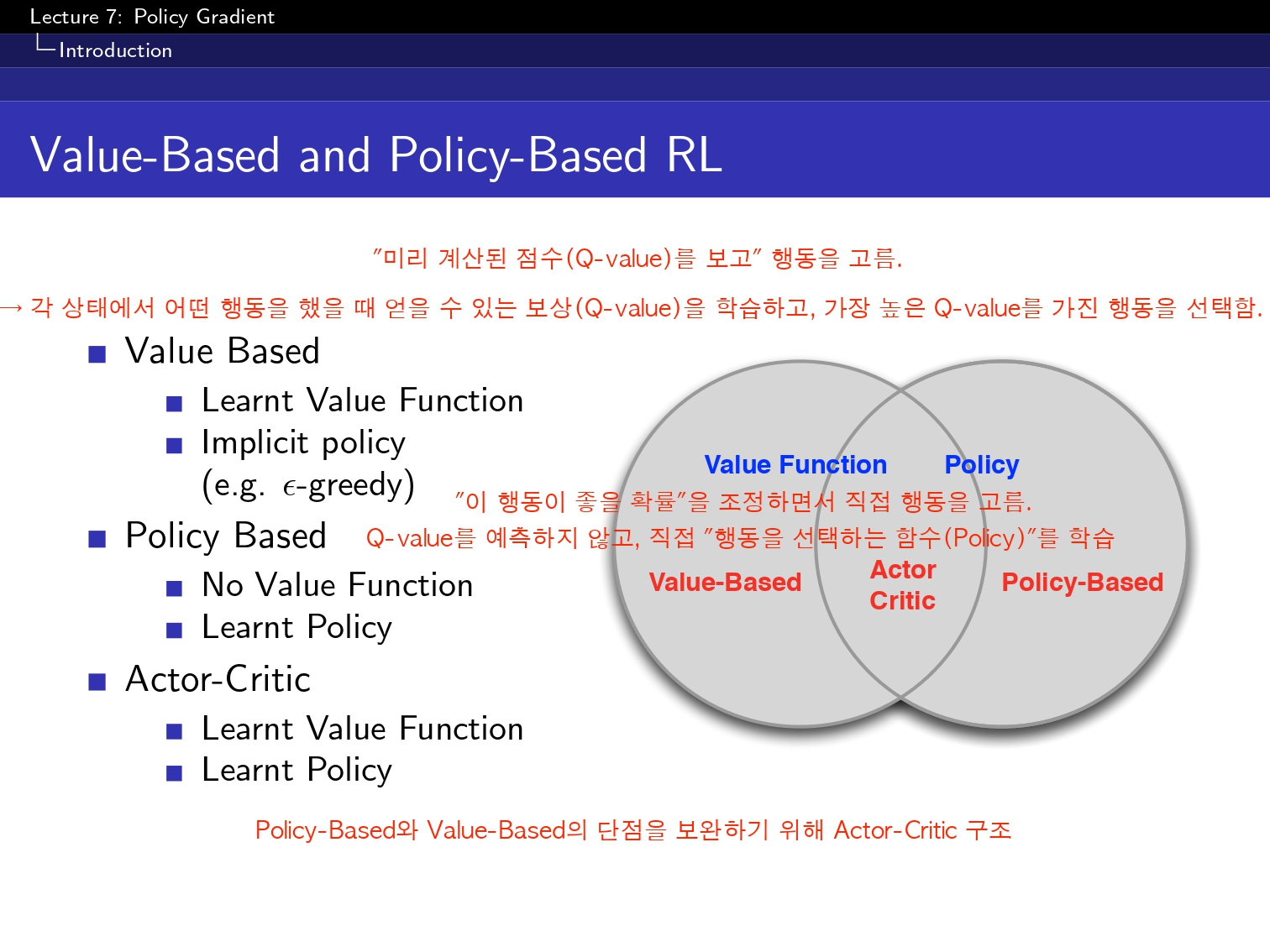Screen dimensions: 1270x952
Task: Click the 'Implicit policy' bullet text
Action: (304, 443)
